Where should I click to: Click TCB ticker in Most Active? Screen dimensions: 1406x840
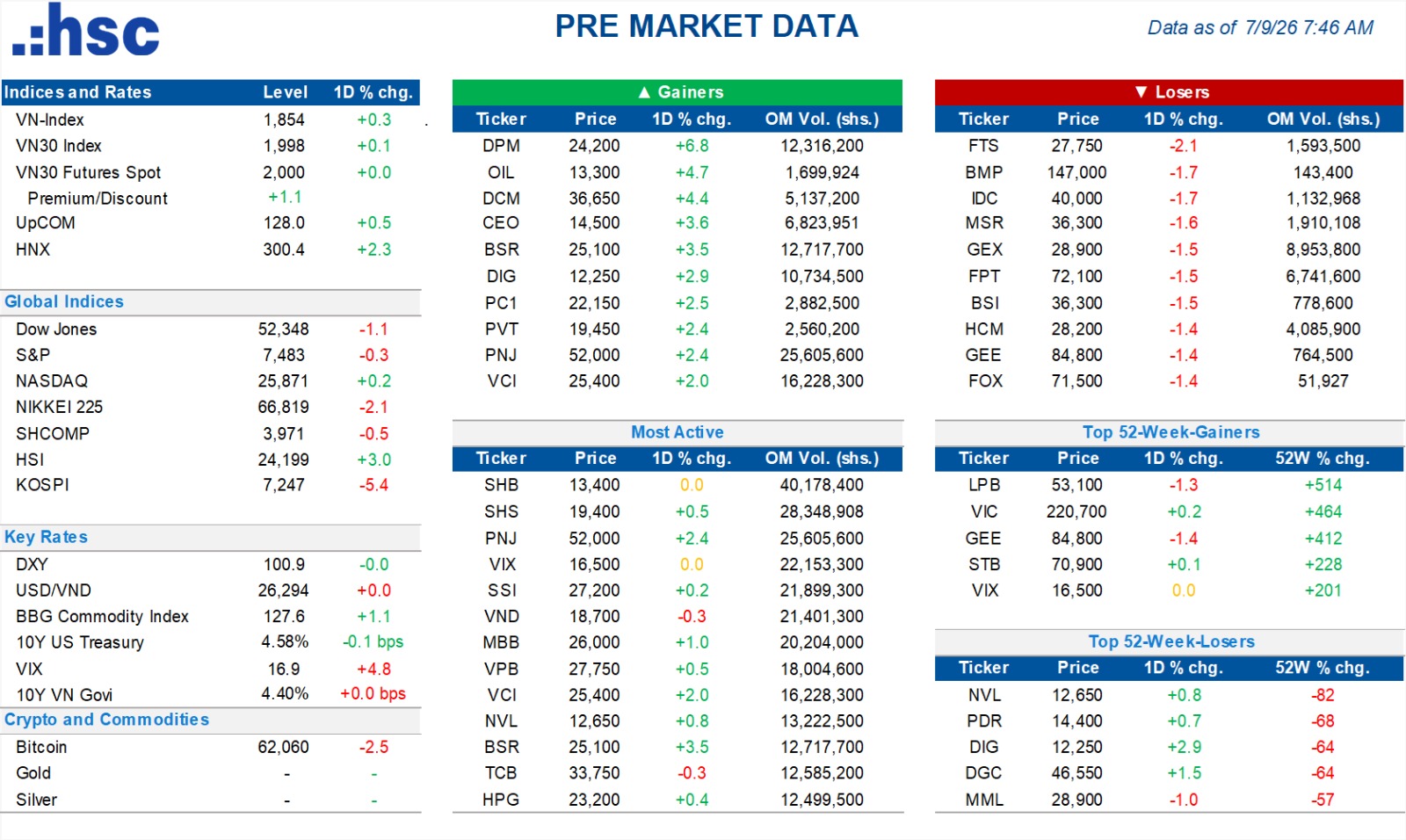point(501,773)
